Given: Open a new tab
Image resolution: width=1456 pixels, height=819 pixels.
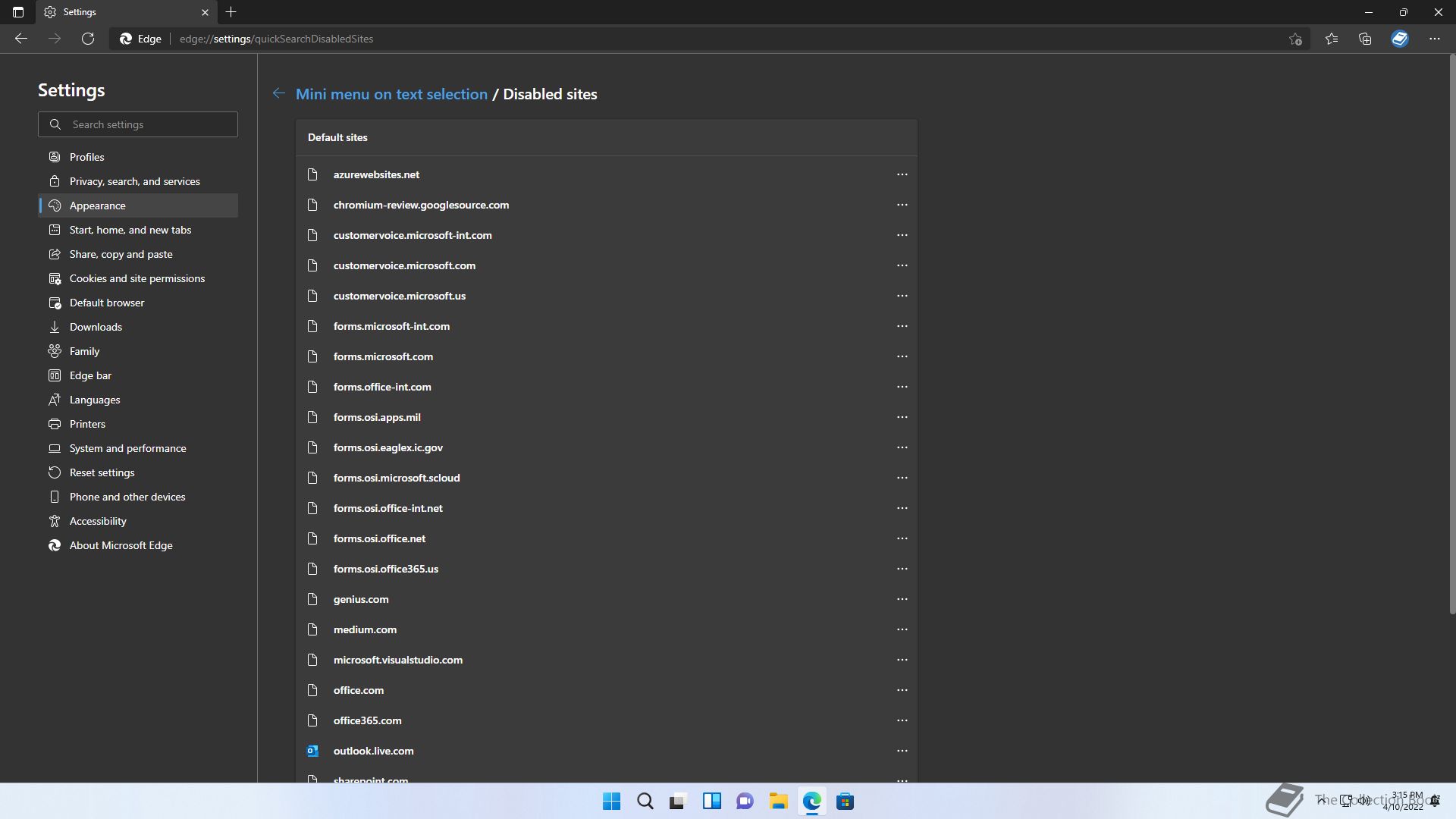Looking at the screenshot, I should tap(231, 12).
